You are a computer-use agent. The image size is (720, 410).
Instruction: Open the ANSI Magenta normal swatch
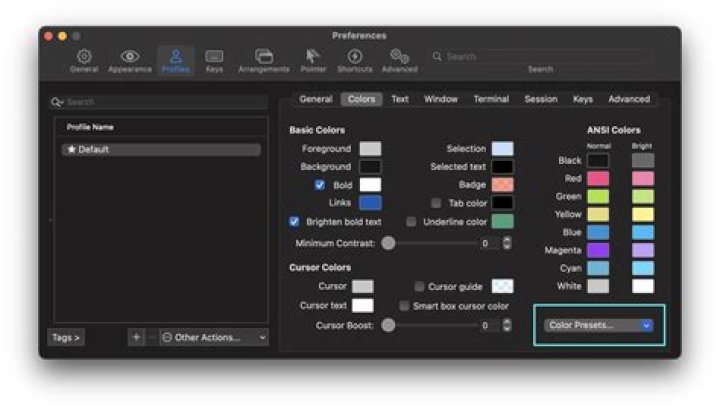tap(598, 250)
